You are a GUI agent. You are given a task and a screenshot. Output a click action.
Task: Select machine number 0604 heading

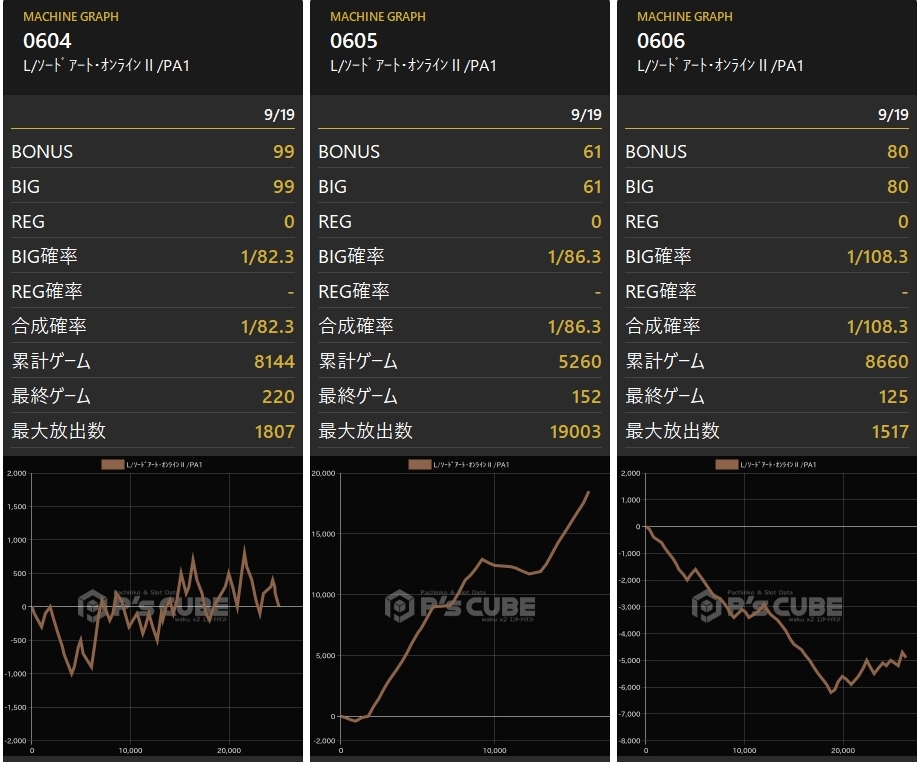coord(47,41)
